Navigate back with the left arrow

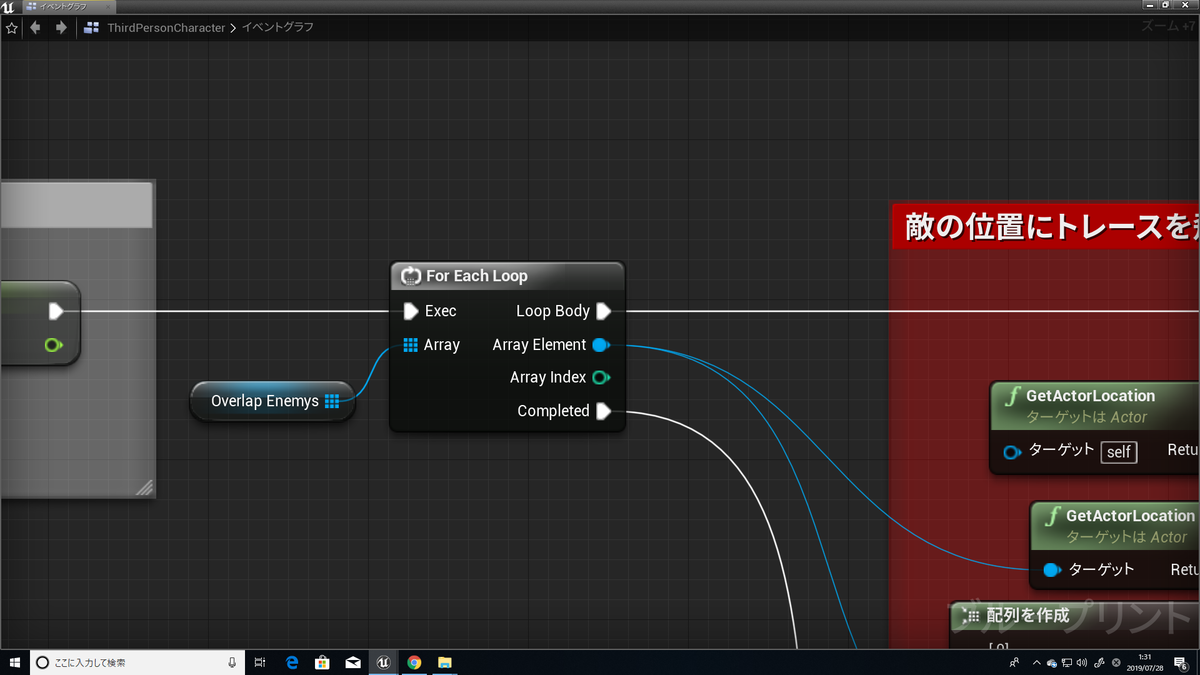pyautogui.click(x=36, y=28)
